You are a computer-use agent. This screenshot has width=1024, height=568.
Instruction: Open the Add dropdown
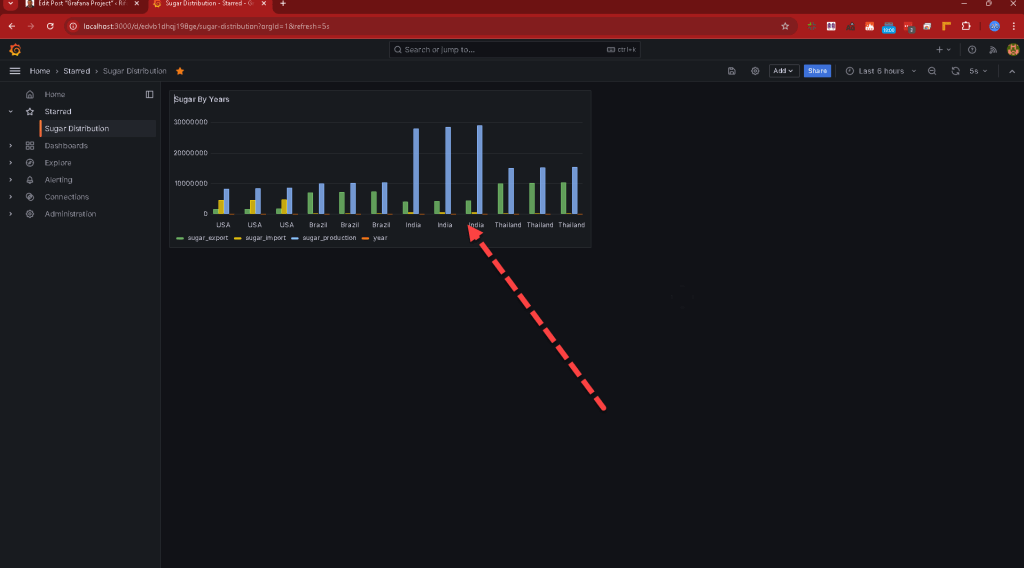pyautogui.click(x=783, y=71)
